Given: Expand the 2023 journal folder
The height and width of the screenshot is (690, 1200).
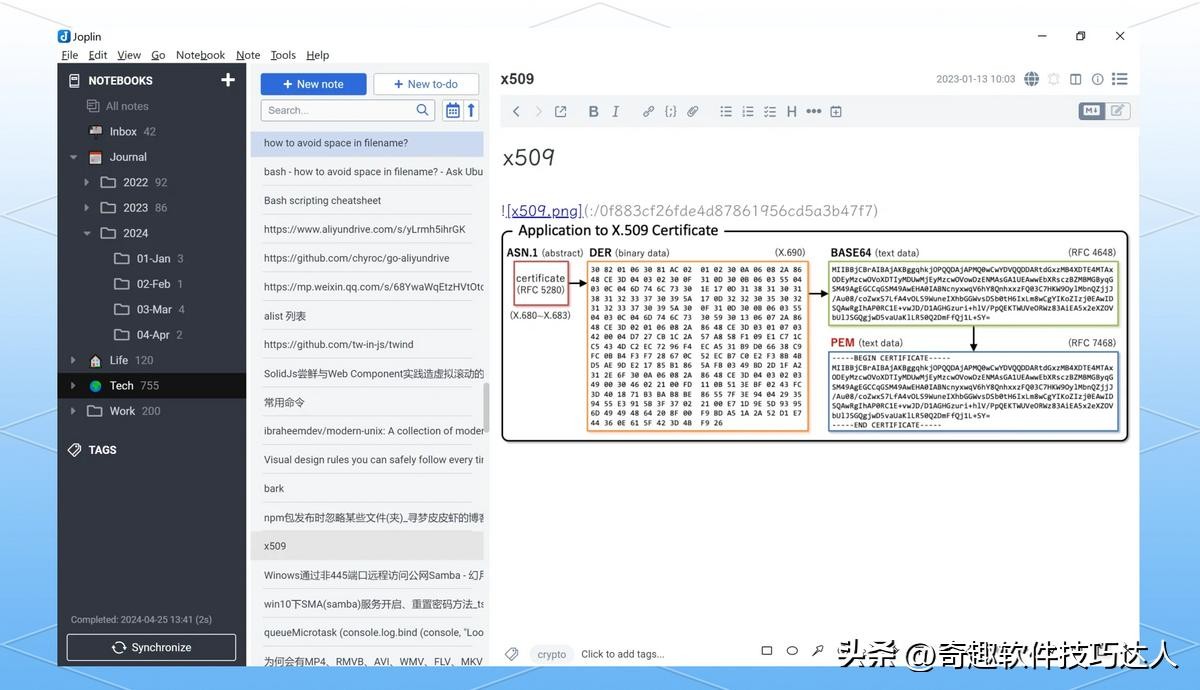Looking at the screenshot, I should (86, 208).
